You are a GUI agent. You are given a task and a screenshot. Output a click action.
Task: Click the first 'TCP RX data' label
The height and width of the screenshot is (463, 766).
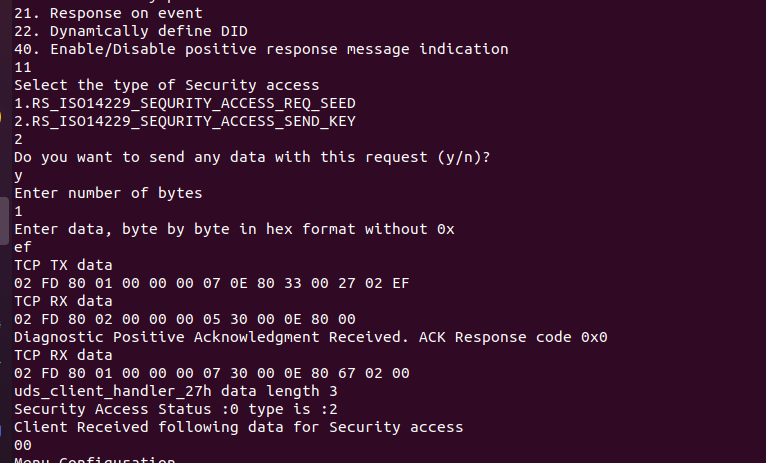[63, 301]
